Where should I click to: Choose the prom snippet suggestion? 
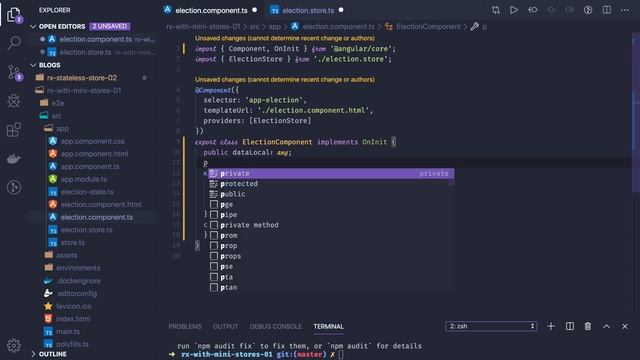click(331, 236)
